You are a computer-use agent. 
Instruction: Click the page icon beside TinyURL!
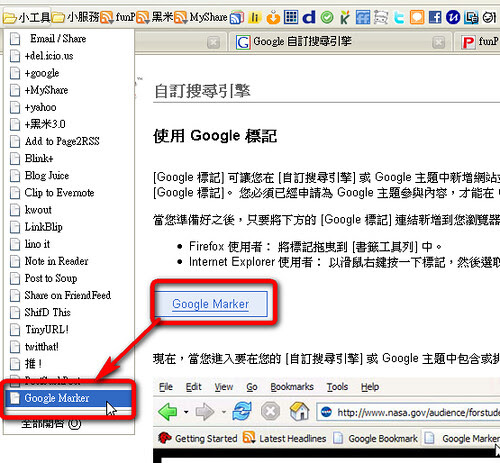coord(15,330)
